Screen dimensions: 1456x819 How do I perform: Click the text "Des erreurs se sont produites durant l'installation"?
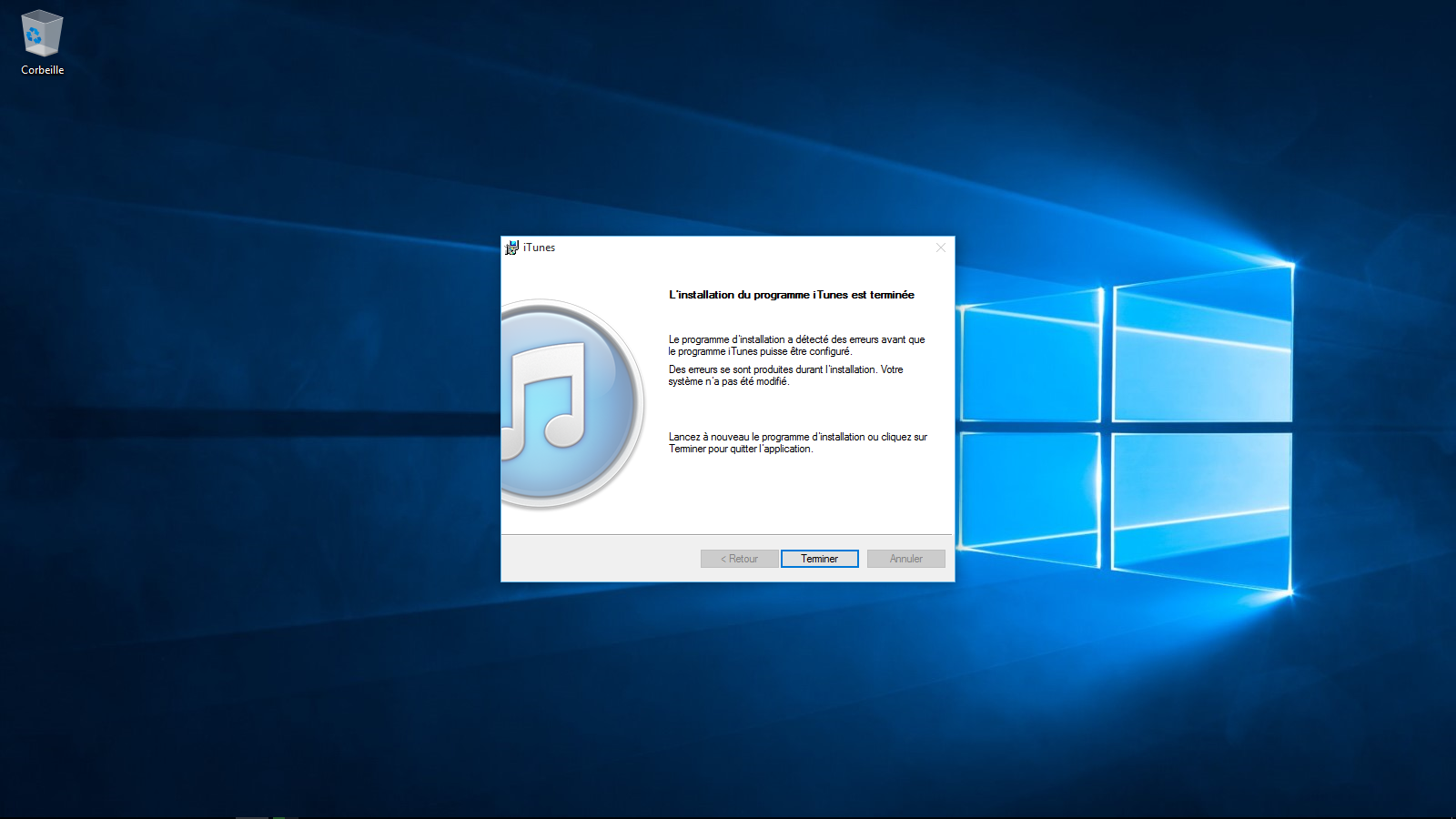click(x=772, y=369)
